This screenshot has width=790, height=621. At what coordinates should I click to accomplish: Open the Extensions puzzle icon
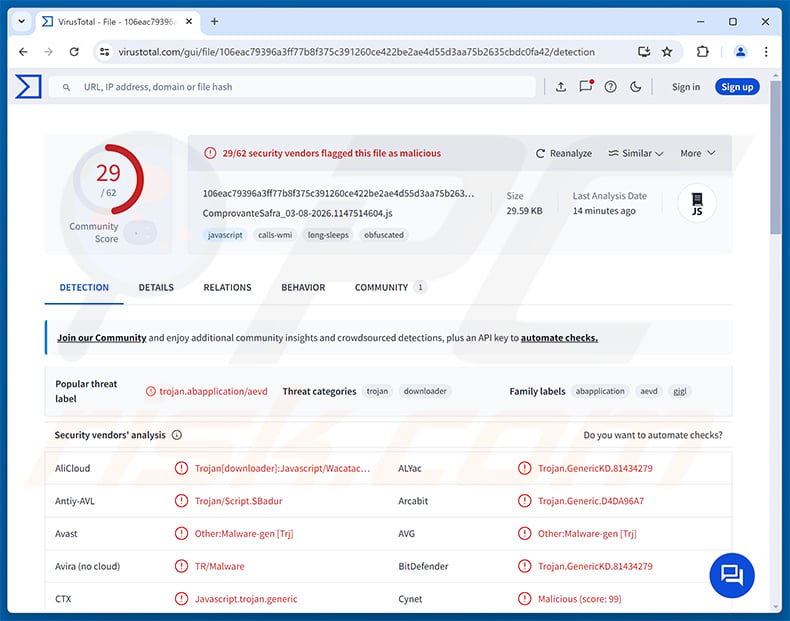click(x=702, y=52)
